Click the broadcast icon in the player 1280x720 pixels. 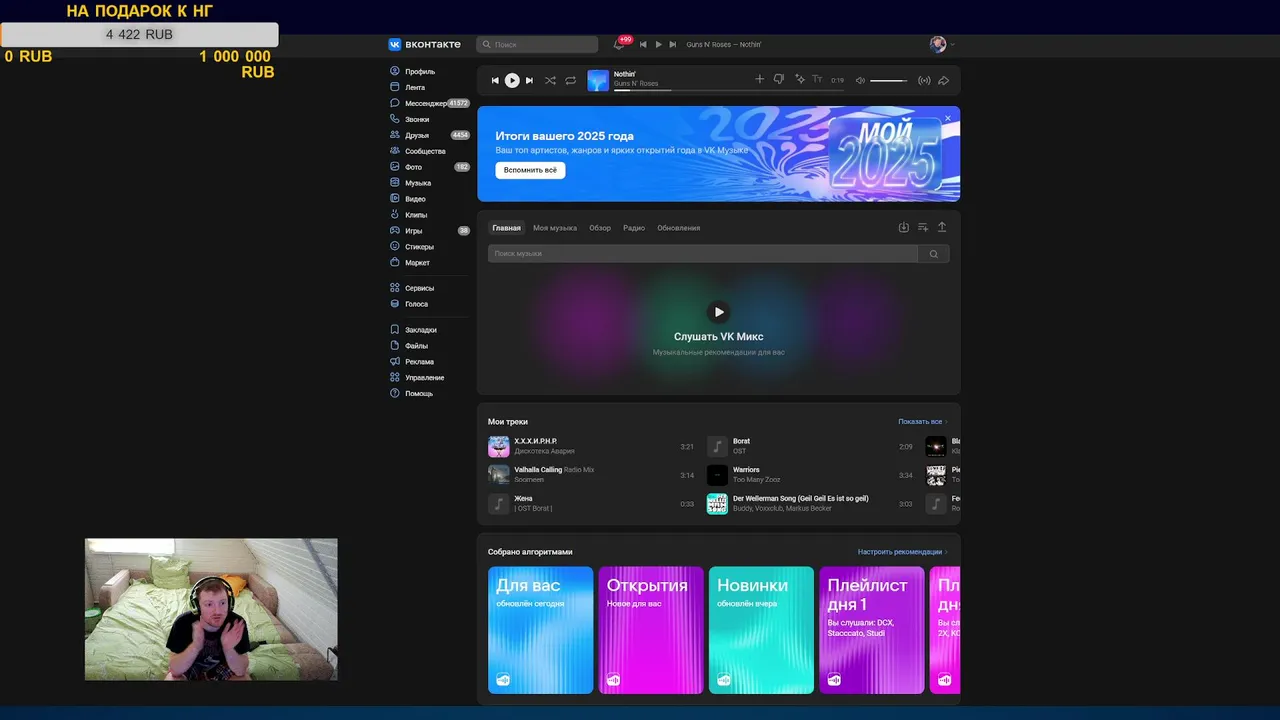924,80
